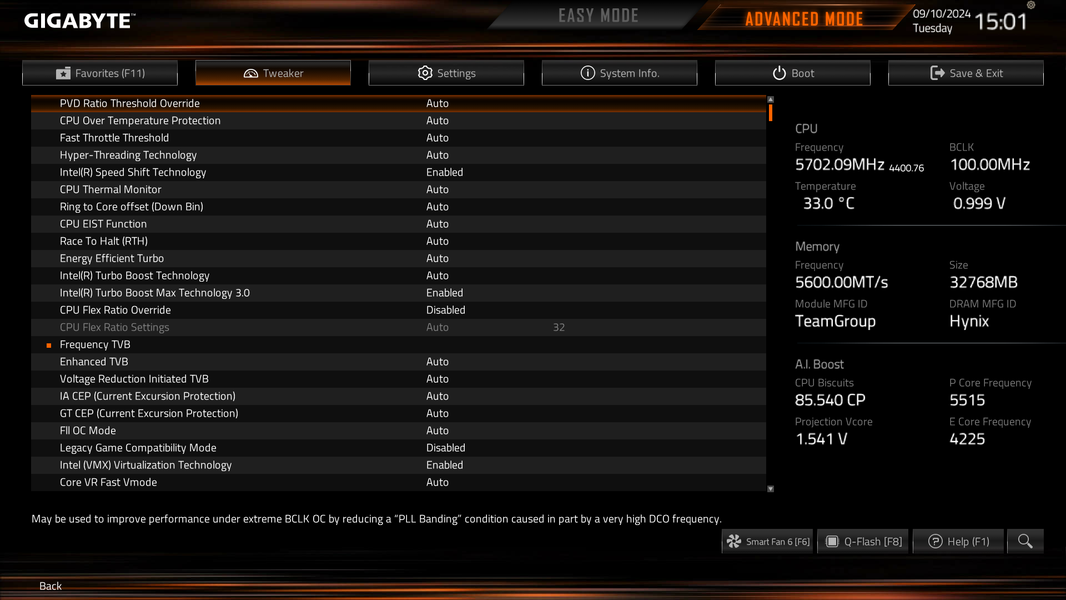Image resolution: width=1066 pixels, height=600 pixels.
Task: Click the magnifying glass search icon
Action: (x=1025, y=542)
